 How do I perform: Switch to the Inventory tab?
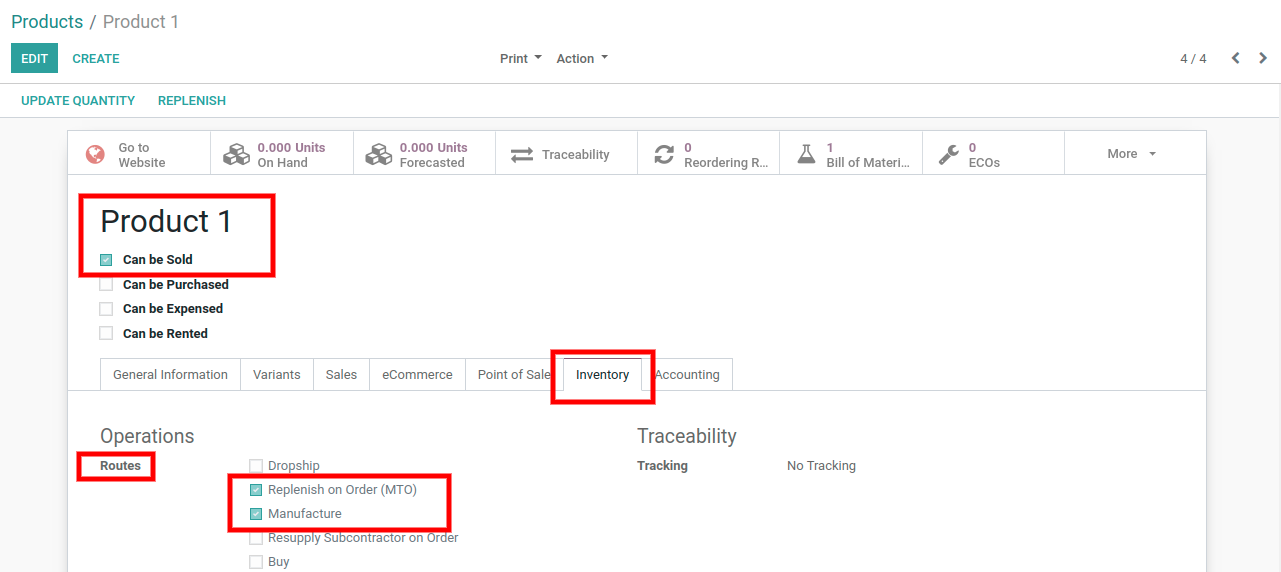[602, 375]
